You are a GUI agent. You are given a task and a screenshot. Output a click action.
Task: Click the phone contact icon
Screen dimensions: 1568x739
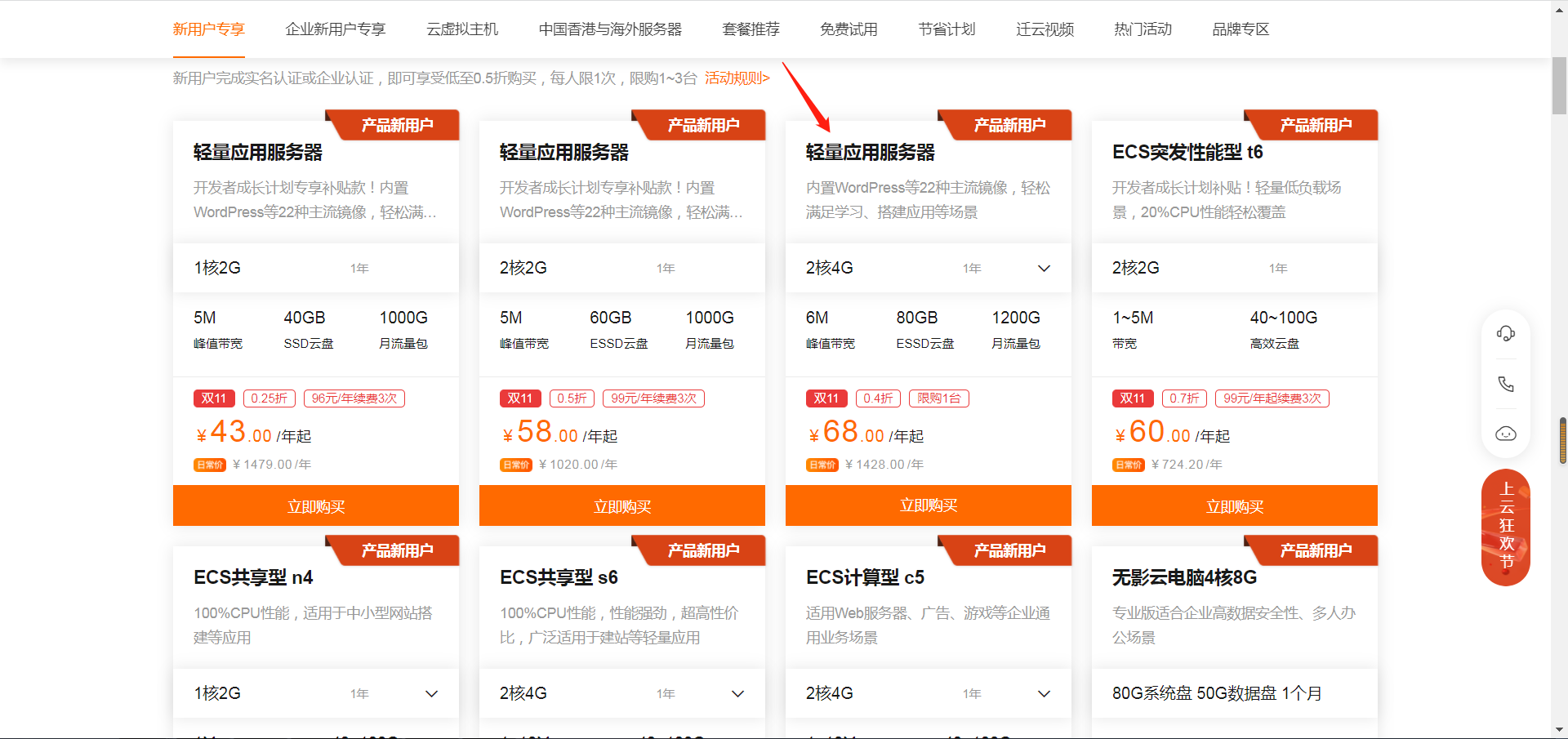point(1505,384)
